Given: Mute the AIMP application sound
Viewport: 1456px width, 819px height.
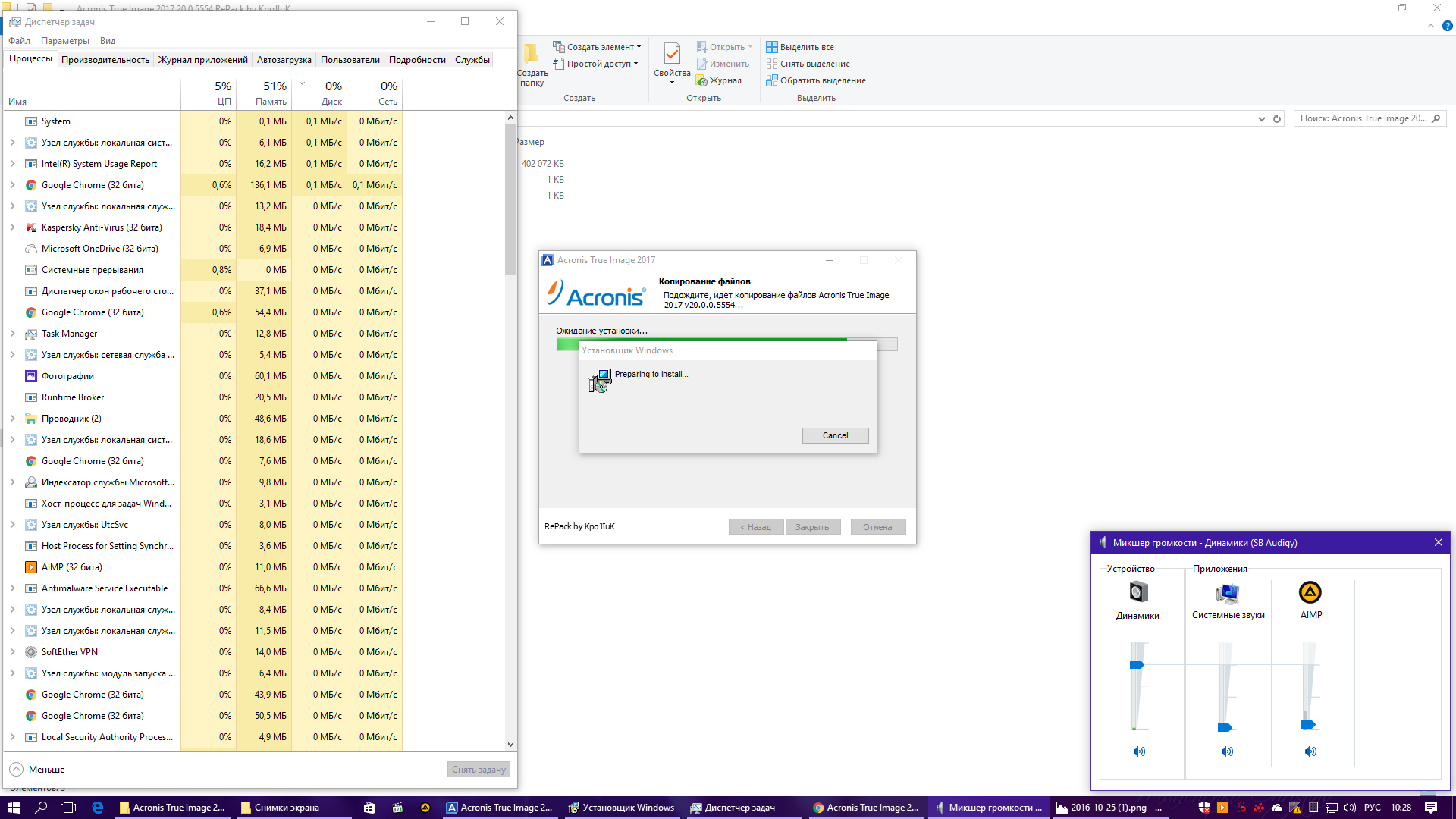Looking at the screenshot, I should tap(1310, 752).
